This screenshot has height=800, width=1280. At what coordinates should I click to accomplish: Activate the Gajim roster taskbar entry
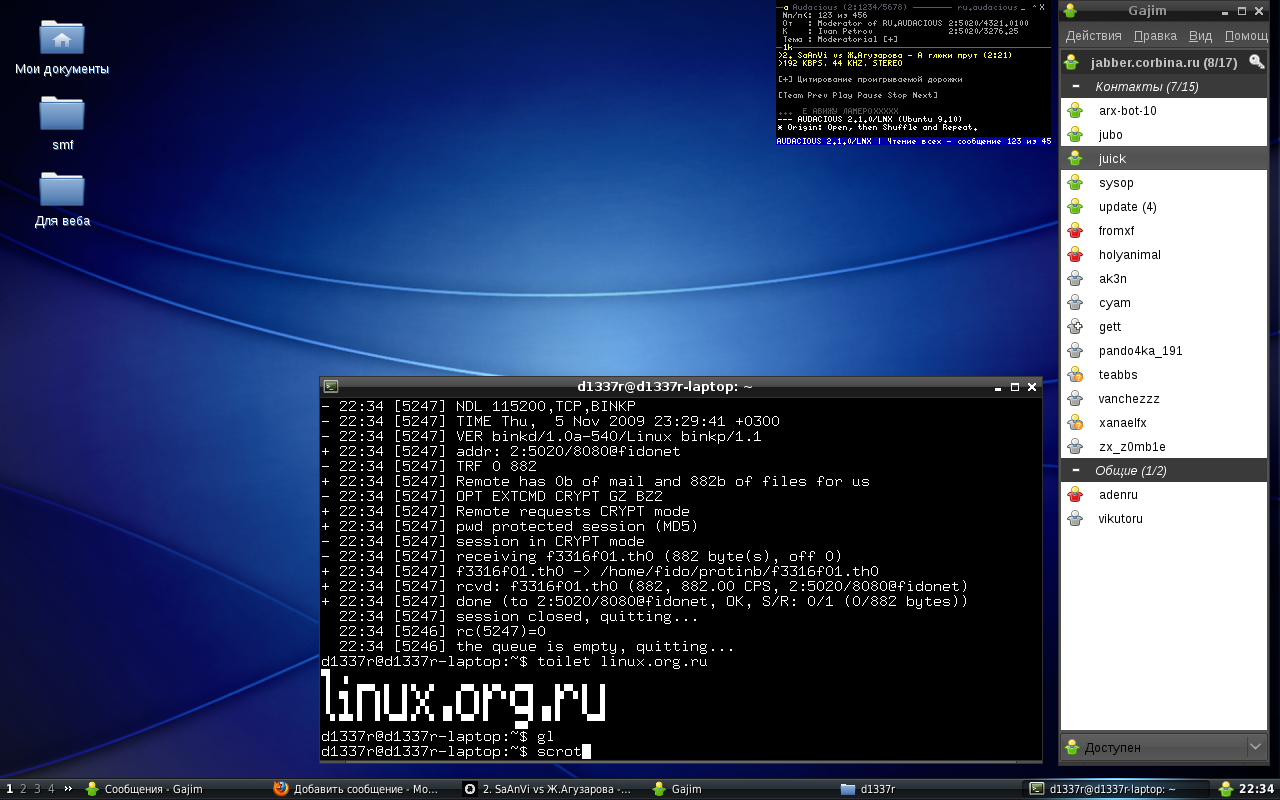coord(740,789)
